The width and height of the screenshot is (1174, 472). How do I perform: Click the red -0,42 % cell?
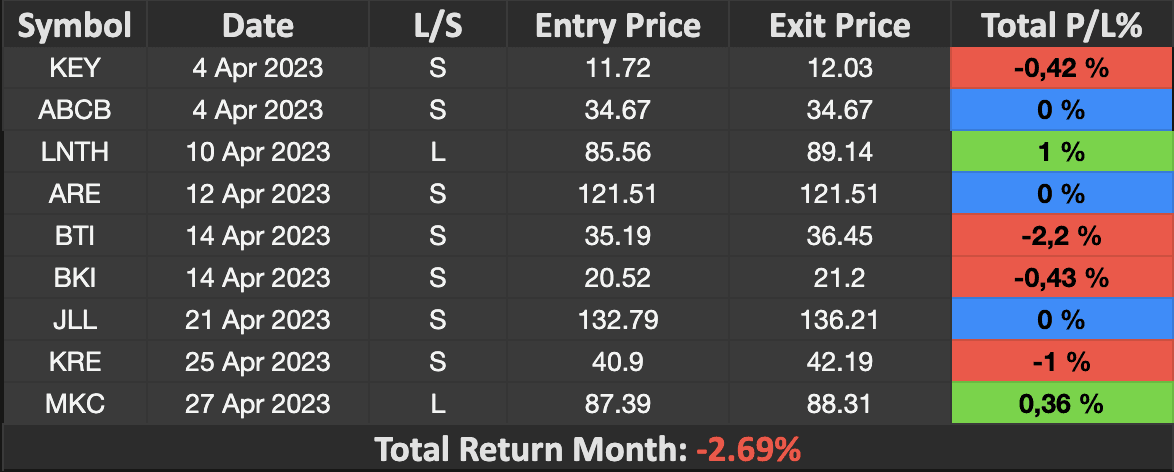[1061, 68]
